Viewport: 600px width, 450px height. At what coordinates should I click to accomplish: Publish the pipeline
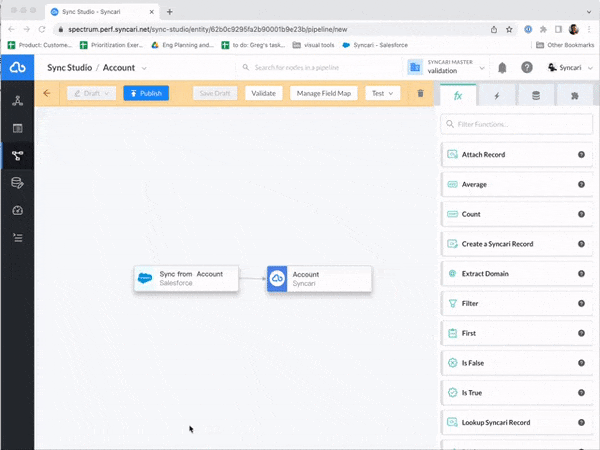[x=146, y=93]
